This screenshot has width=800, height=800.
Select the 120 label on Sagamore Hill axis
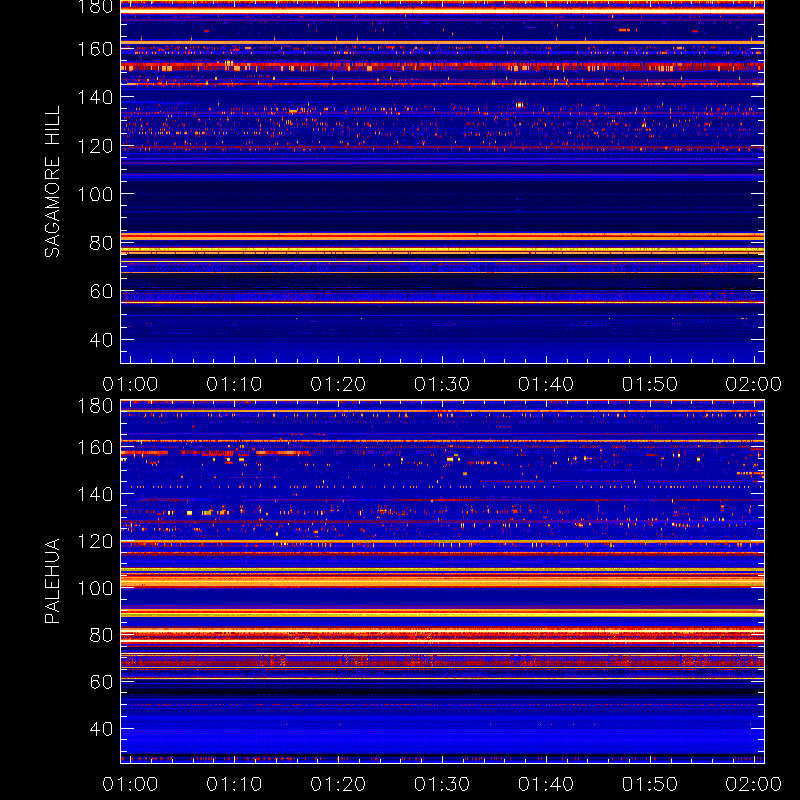click(95, 146)
